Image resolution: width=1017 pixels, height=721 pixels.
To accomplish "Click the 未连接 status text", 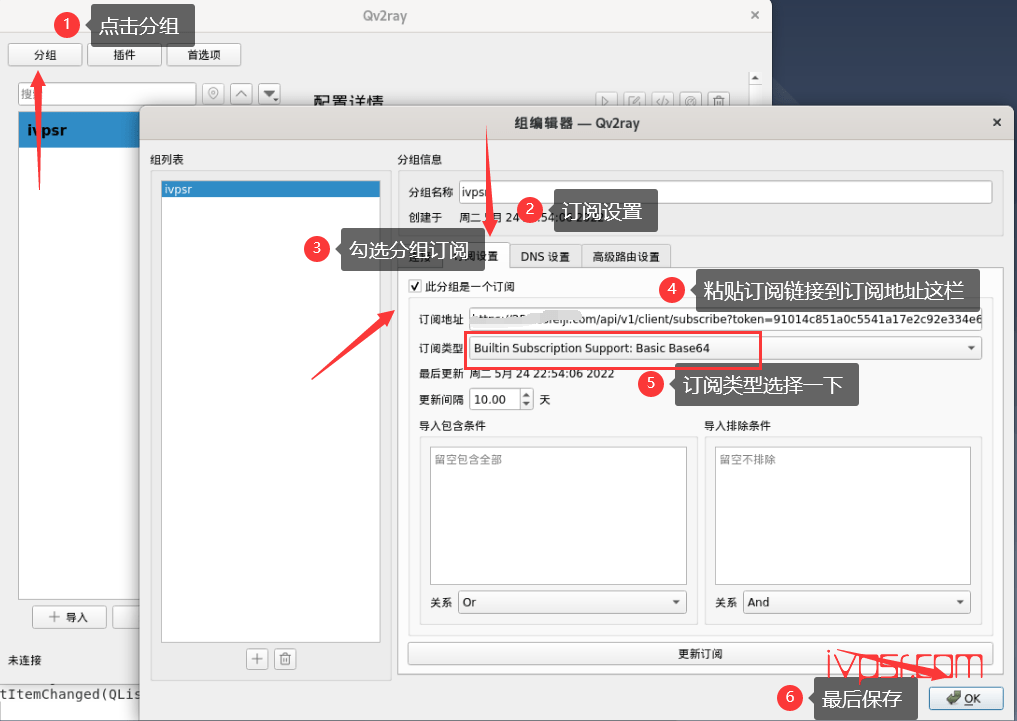I will tap(25, 660).
